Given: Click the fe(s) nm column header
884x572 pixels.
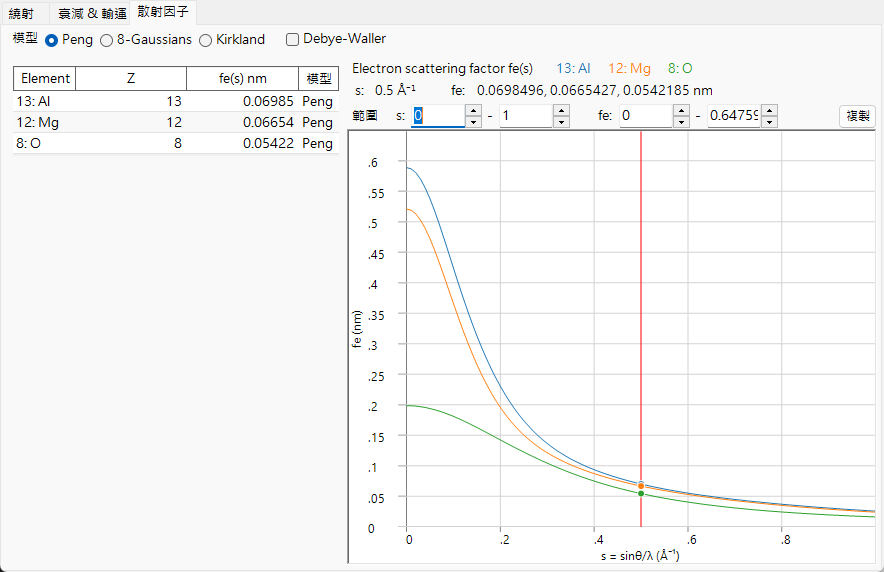Looking at the screenshot, I should pos(242,78).
